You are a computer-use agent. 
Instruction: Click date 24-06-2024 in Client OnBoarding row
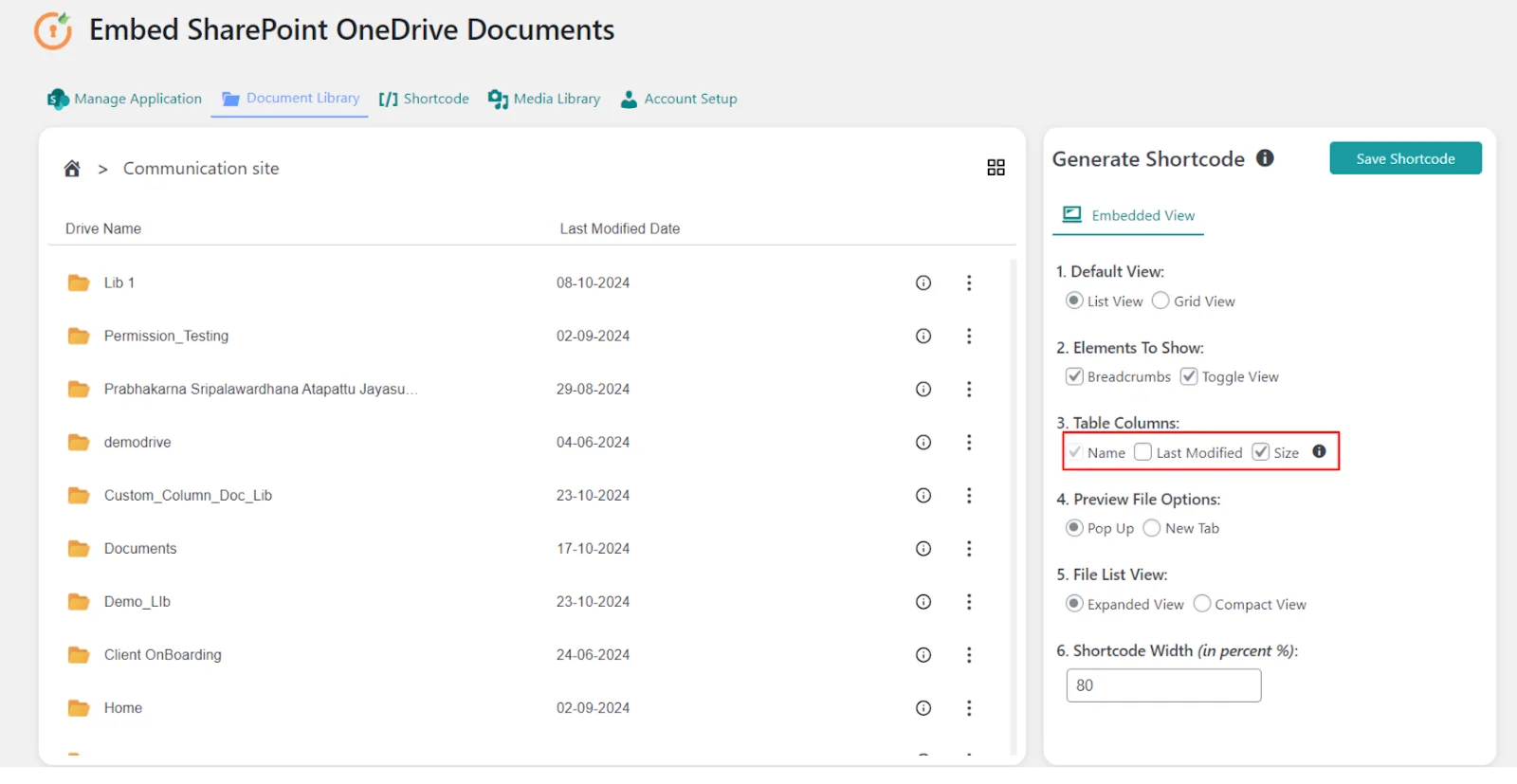[593, 654]
